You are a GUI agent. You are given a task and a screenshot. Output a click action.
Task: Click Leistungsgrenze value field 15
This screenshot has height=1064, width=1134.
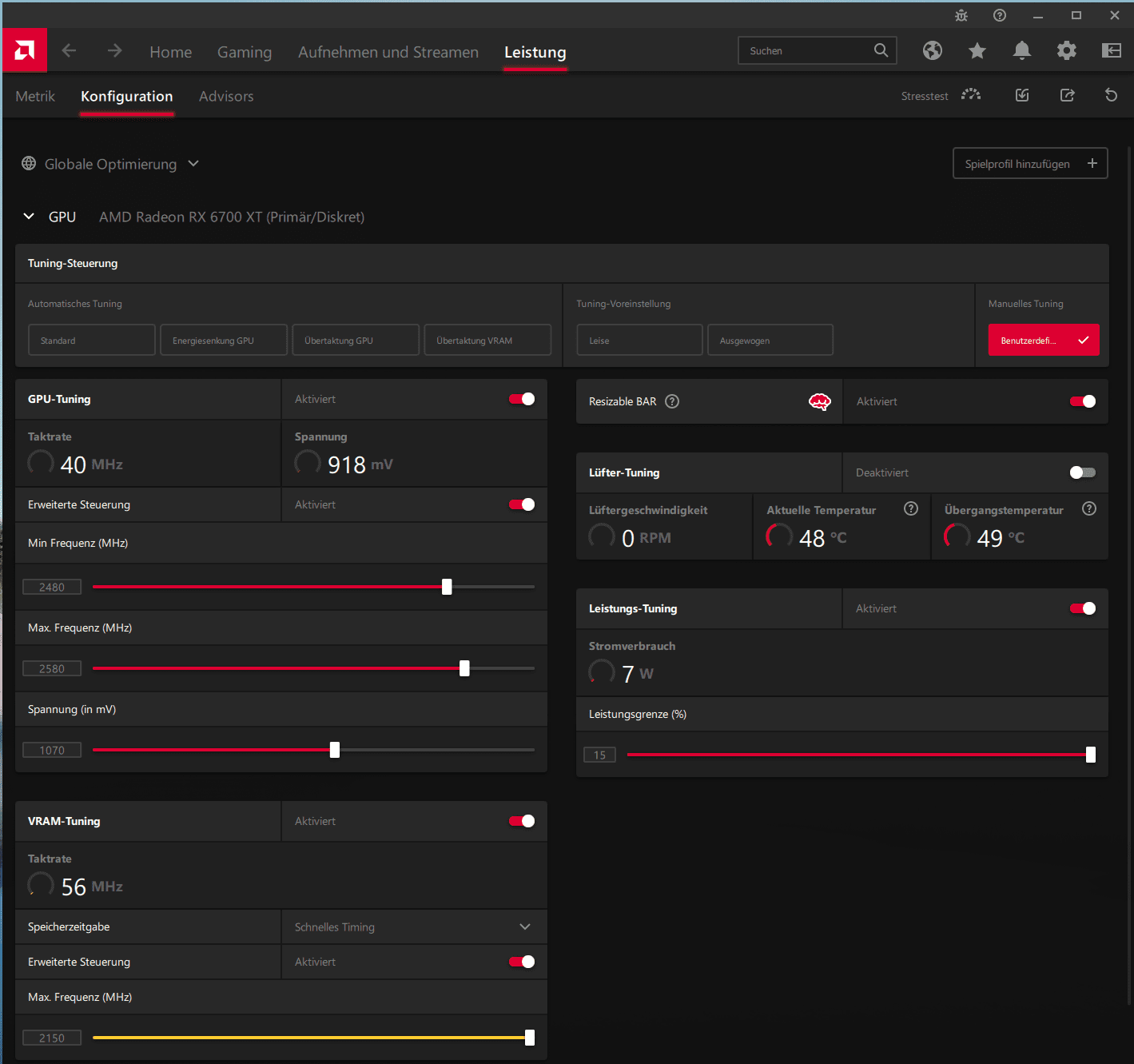point(600,755)
